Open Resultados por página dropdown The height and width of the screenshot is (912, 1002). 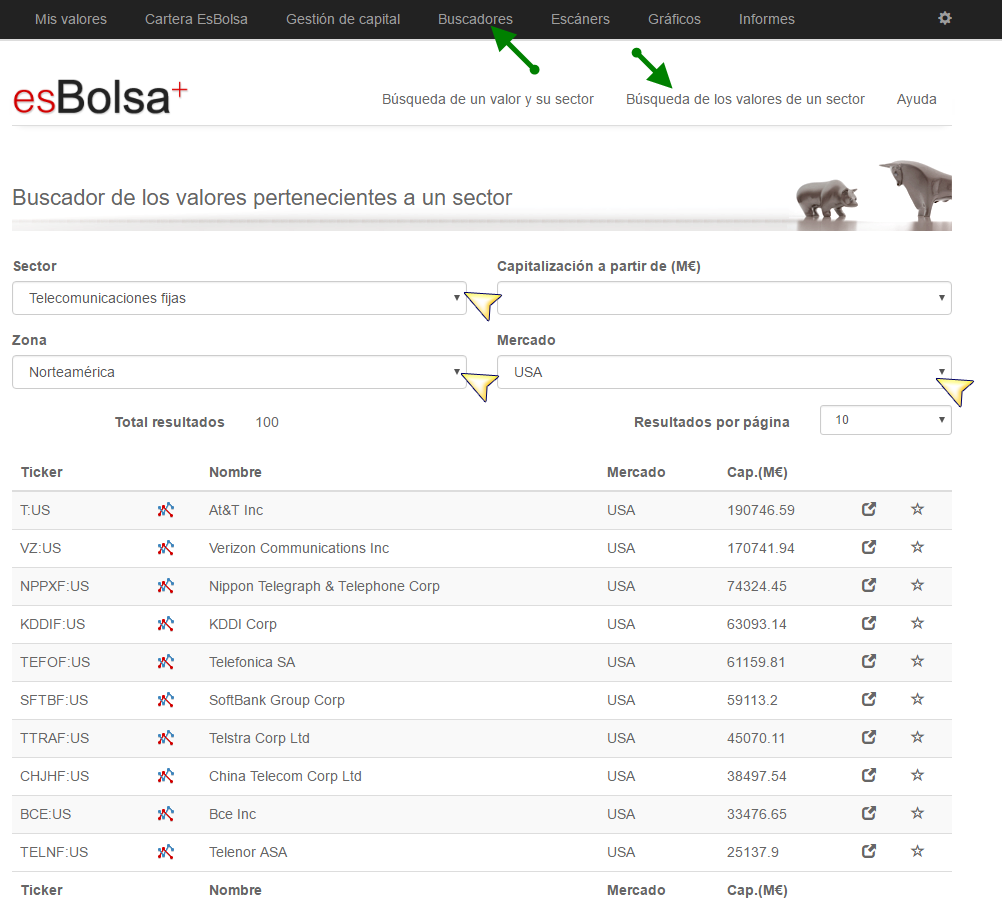click(886, 420)
